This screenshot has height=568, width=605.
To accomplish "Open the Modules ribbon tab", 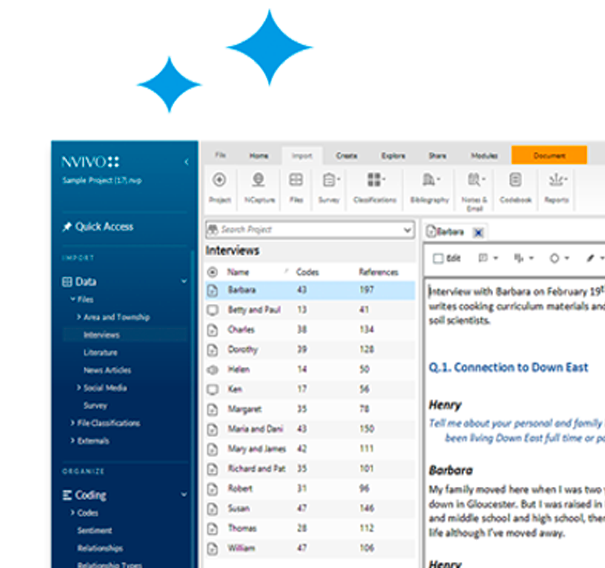I will (x=484, y=156).
